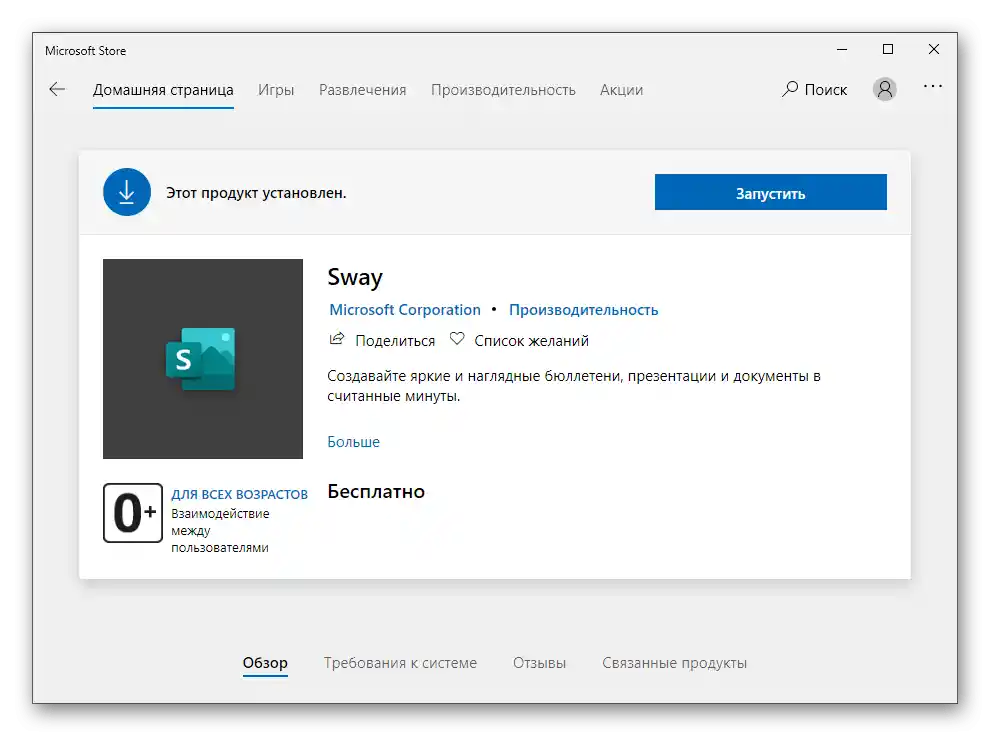
Task: Open Требования к системе tab
Action: click(400, 663)
